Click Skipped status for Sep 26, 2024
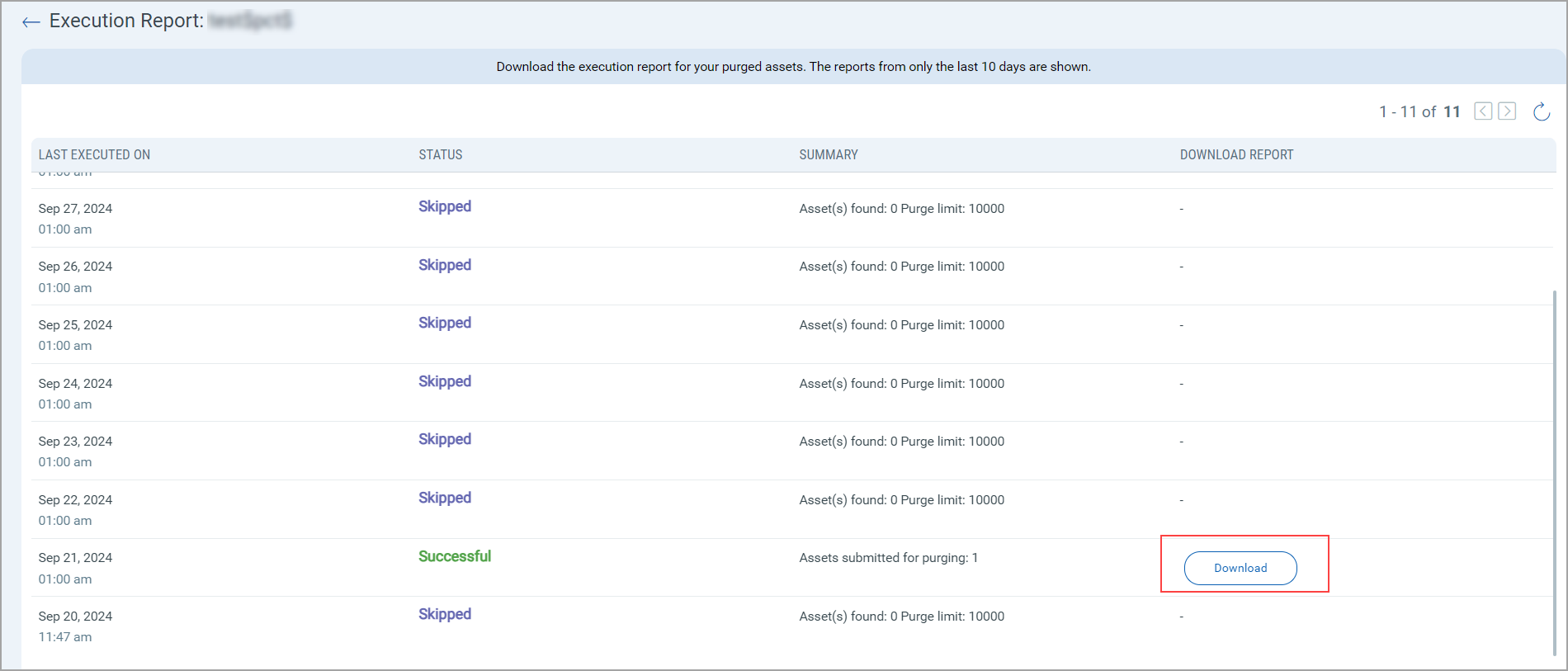Screen dimensions: 1568x671 click(445, 265)
